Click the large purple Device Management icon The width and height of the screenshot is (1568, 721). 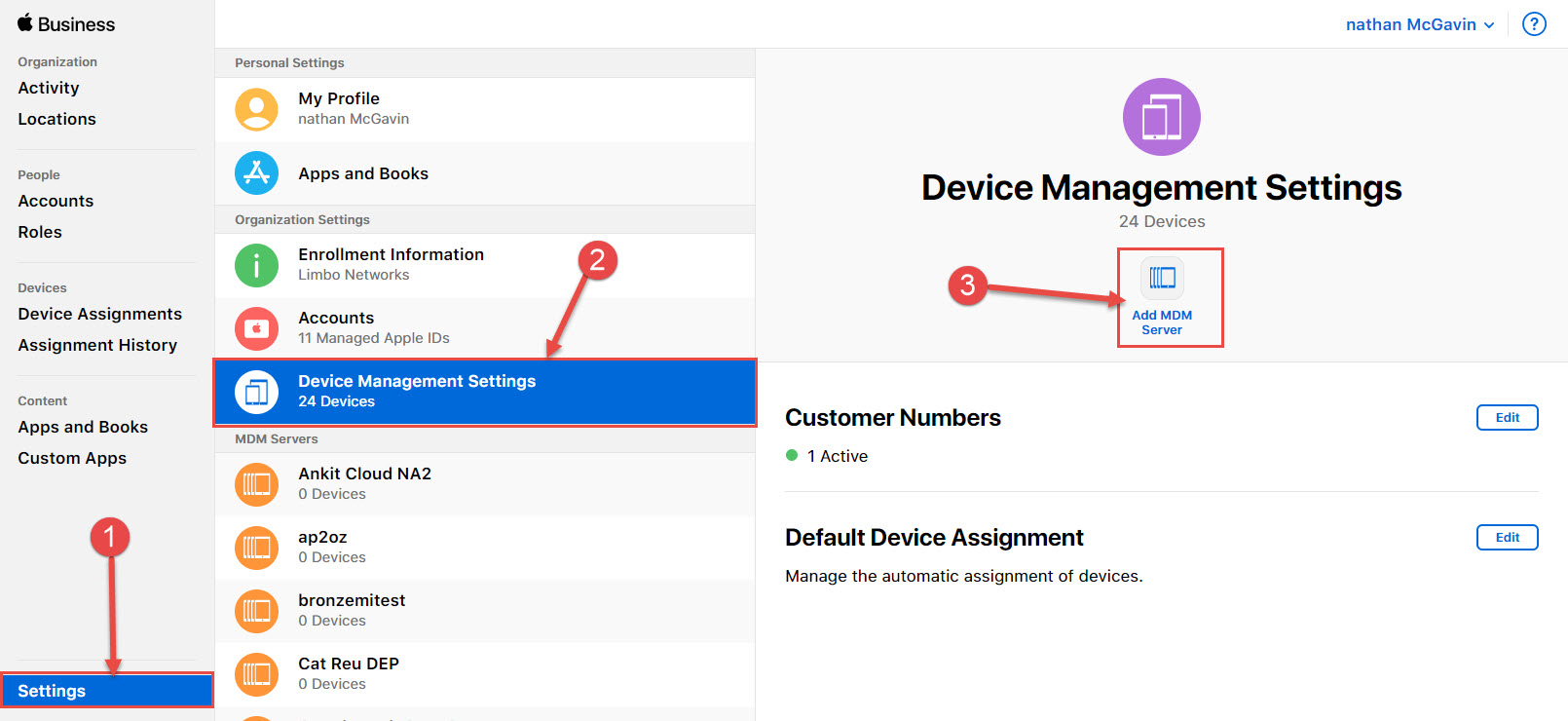pyautogui.click(x=1161, y=117)
